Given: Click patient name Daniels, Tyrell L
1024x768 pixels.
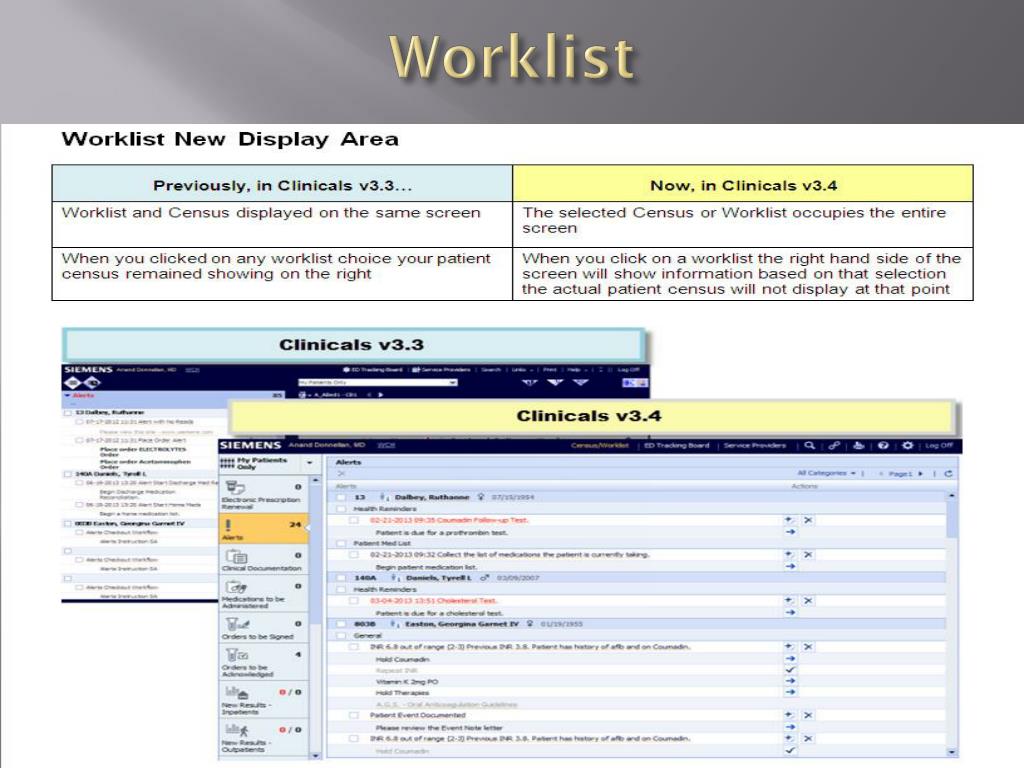Looking at the screenshot, I should pos(439,578).
